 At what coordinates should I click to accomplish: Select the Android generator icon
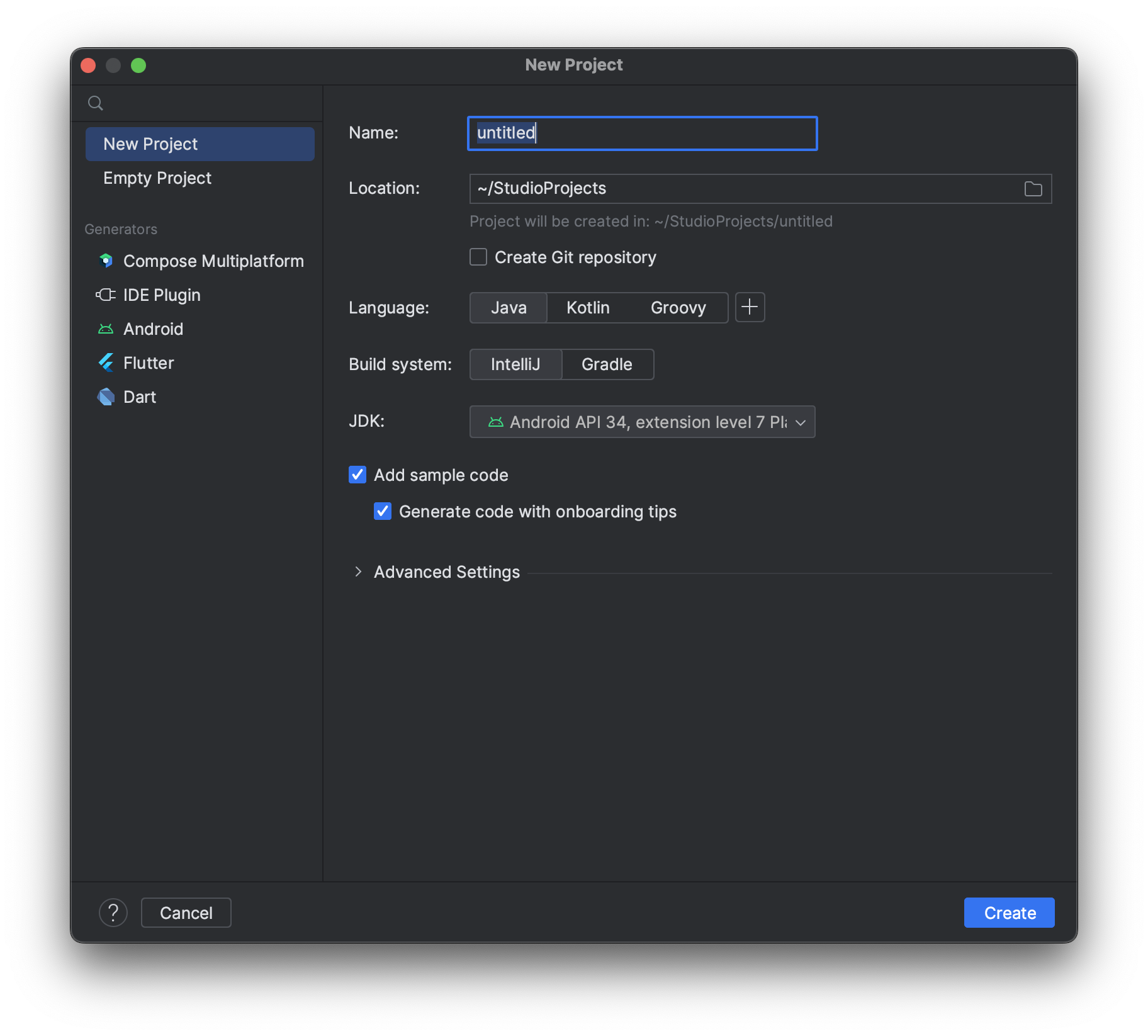click(x=106, y=329)
